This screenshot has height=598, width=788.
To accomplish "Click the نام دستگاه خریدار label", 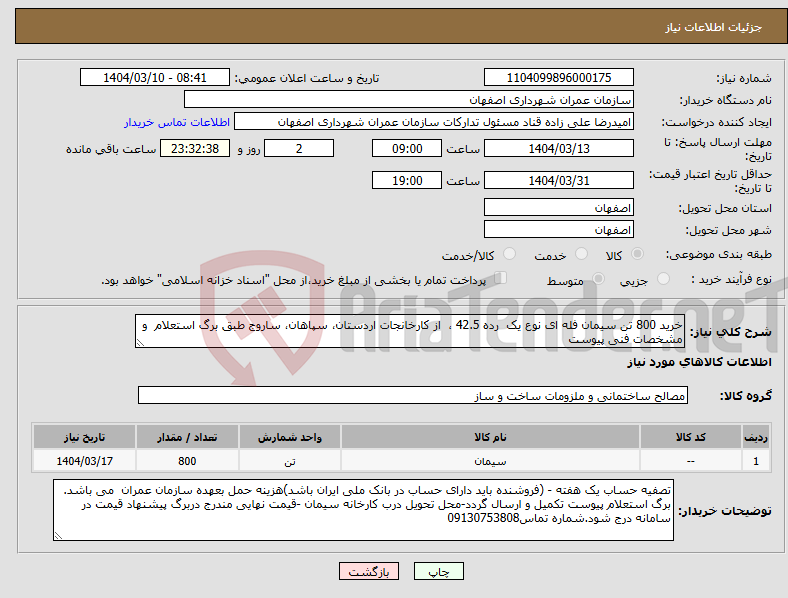I will (726, 101).
